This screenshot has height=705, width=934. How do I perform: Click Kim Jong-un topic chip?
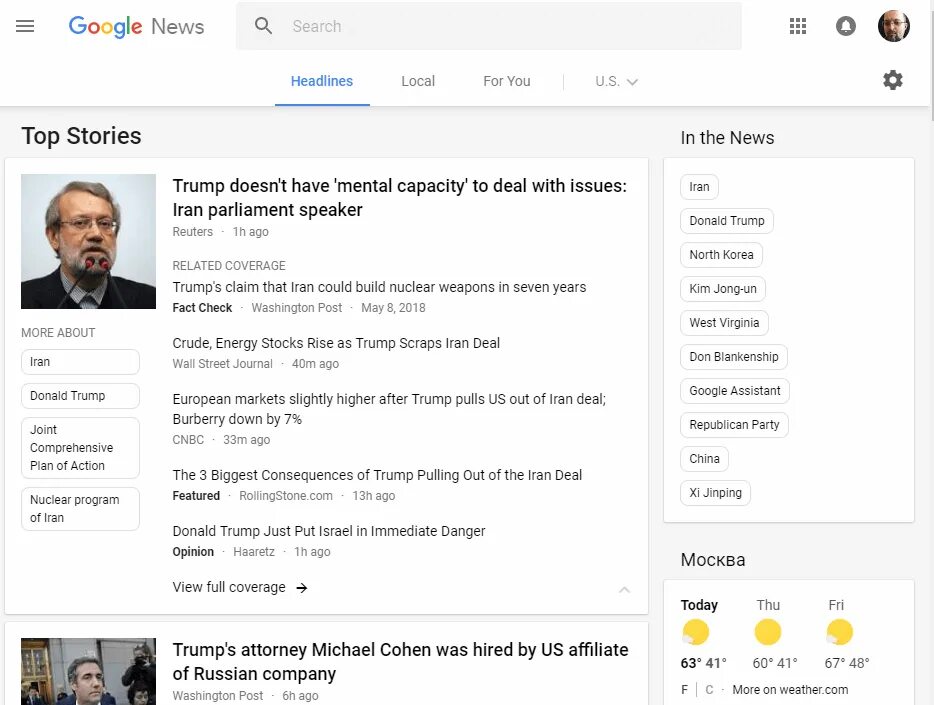[x=723, y=289]
